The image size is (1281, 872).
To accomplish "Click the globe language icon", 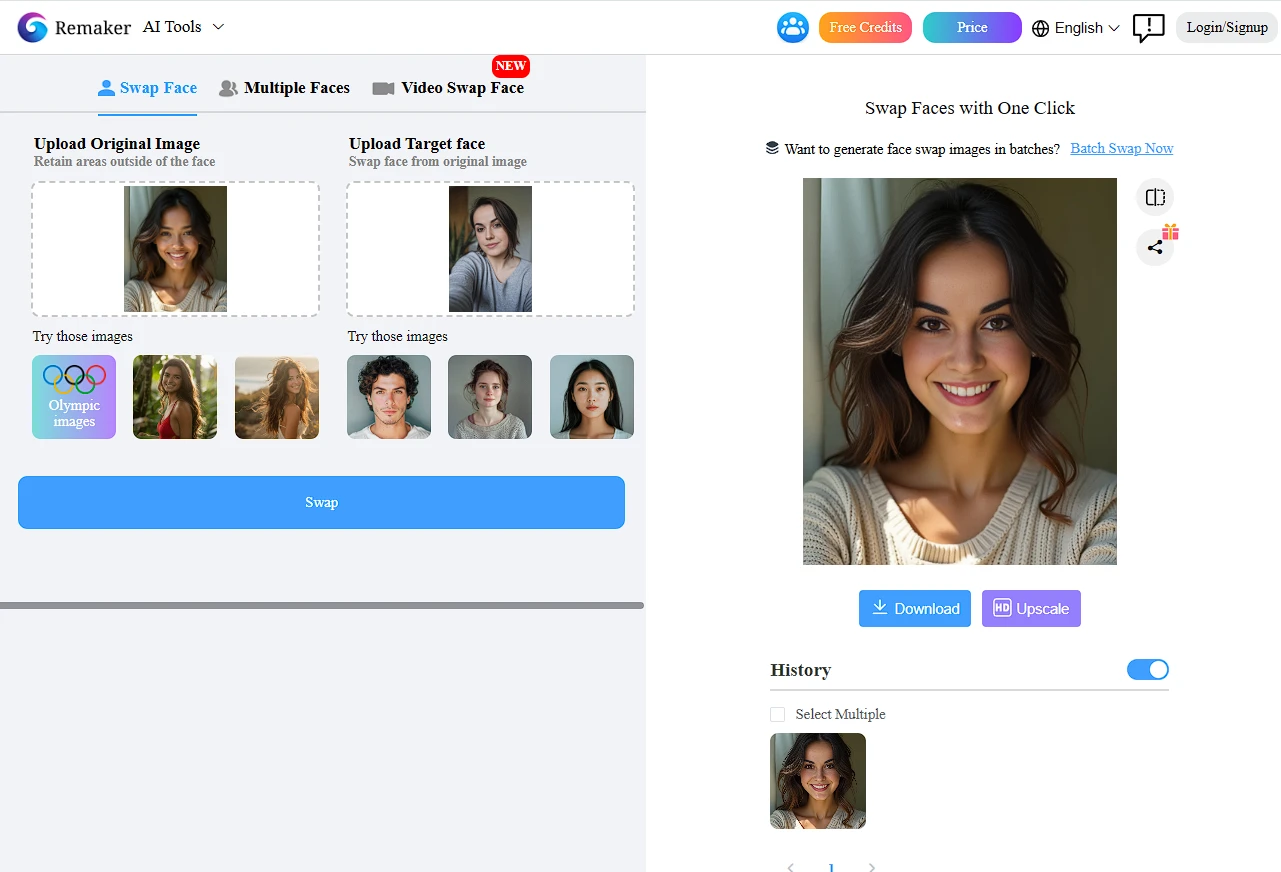I will pyautogui.click(x=1041, y=28).
